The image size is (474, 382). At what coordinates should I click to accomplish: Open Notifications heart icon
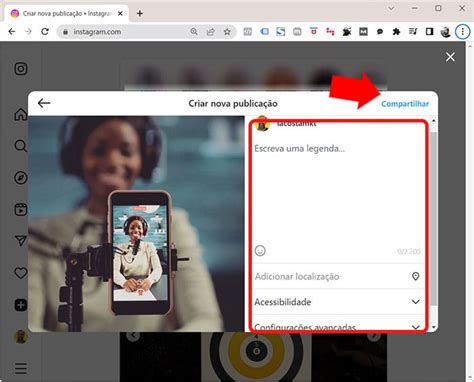[21, 273]
